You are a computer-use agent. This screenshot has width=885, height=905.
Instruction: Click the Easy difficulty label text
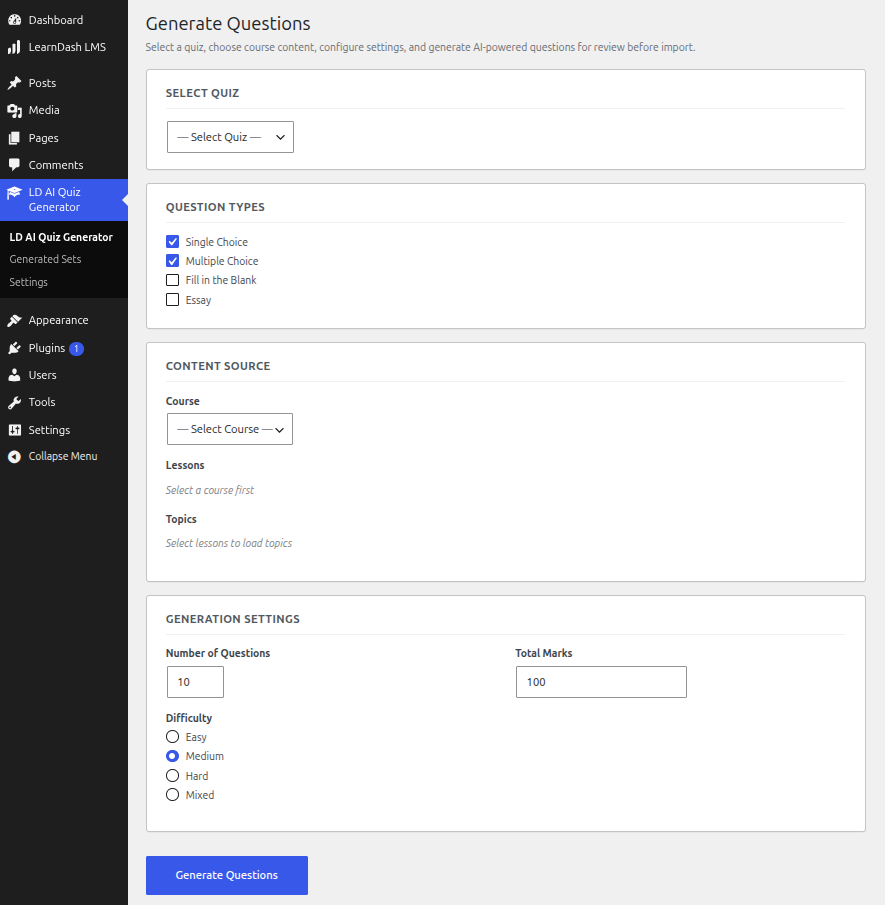click(196, 737)
